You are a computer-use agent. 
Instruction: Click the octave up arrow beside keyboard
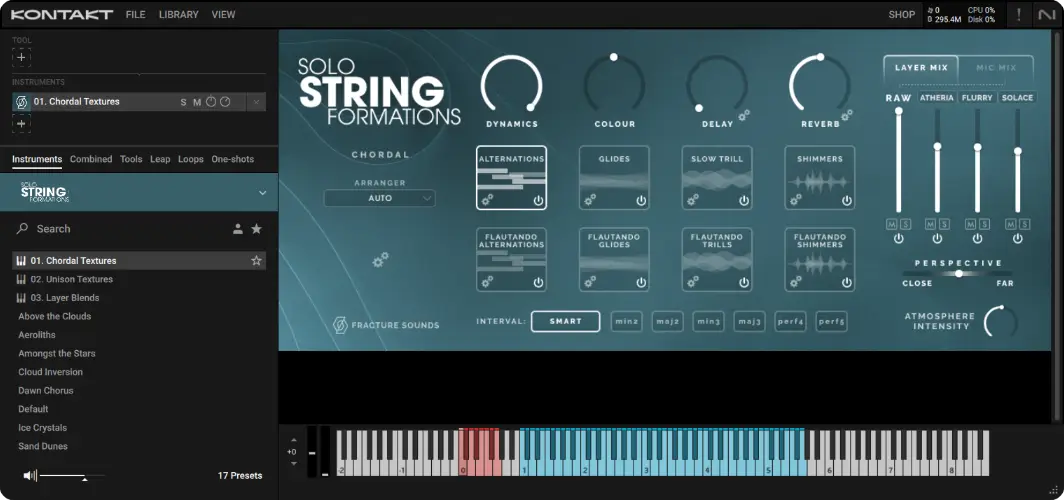coord(294,440)
